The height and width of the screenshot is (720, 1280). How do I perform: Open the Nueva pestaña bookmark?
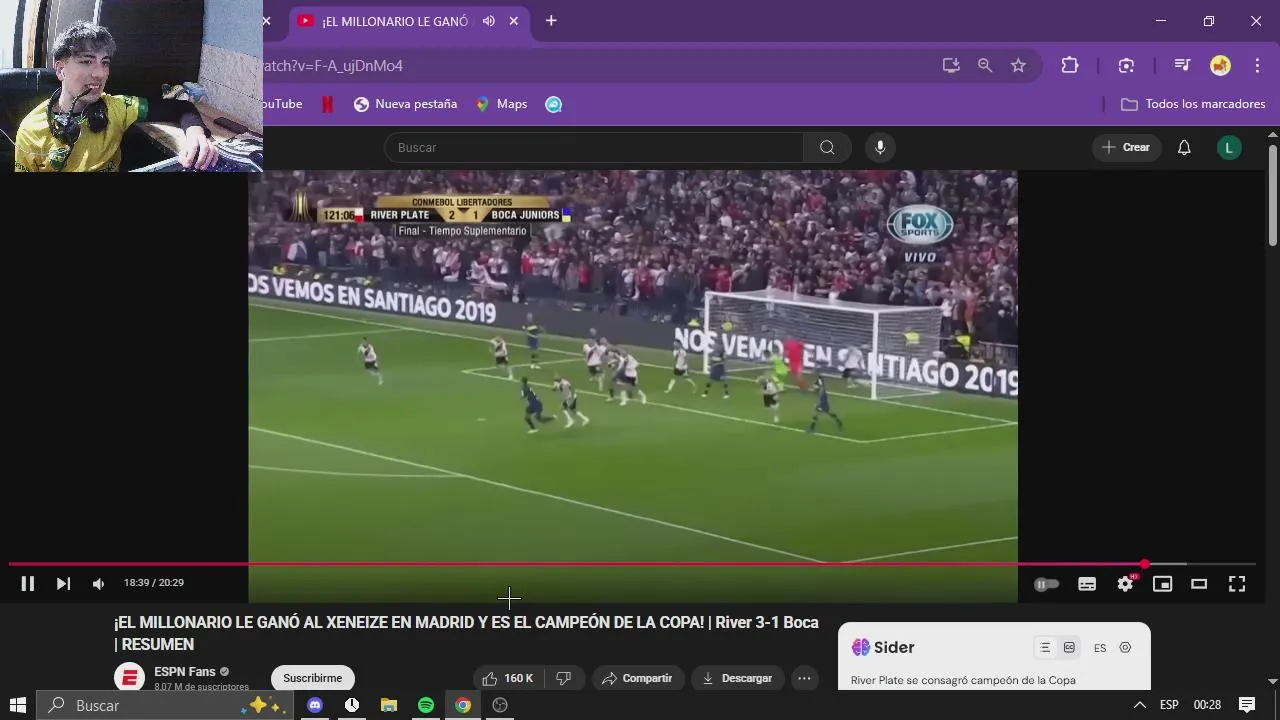click(405, 104)
